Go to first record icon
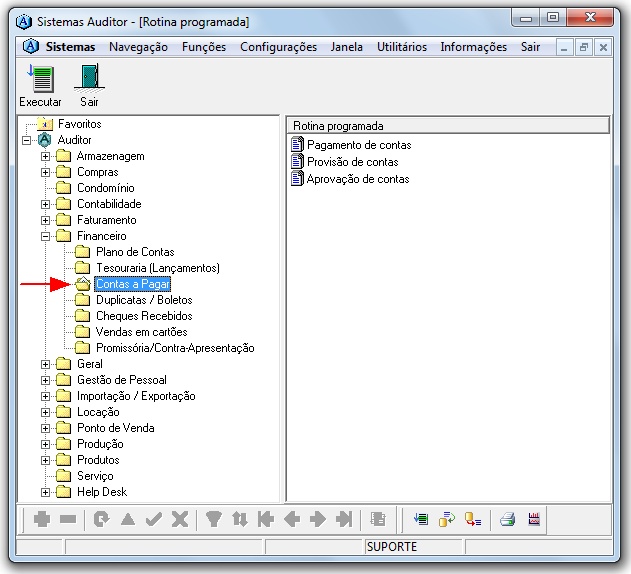631x574 pixels. [266, 519]
